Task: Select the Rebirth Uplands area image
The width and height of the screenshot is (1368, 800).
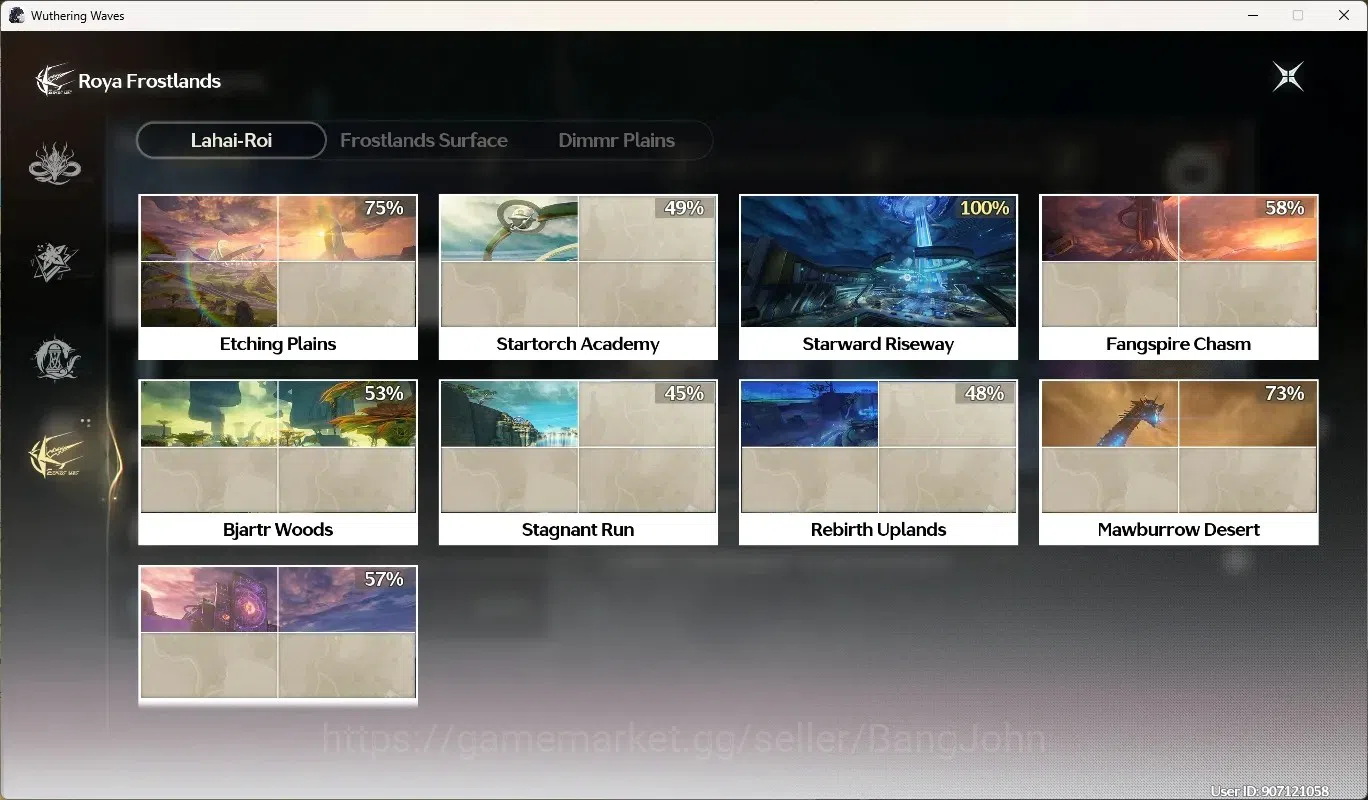Action: (x=878, y=447)
